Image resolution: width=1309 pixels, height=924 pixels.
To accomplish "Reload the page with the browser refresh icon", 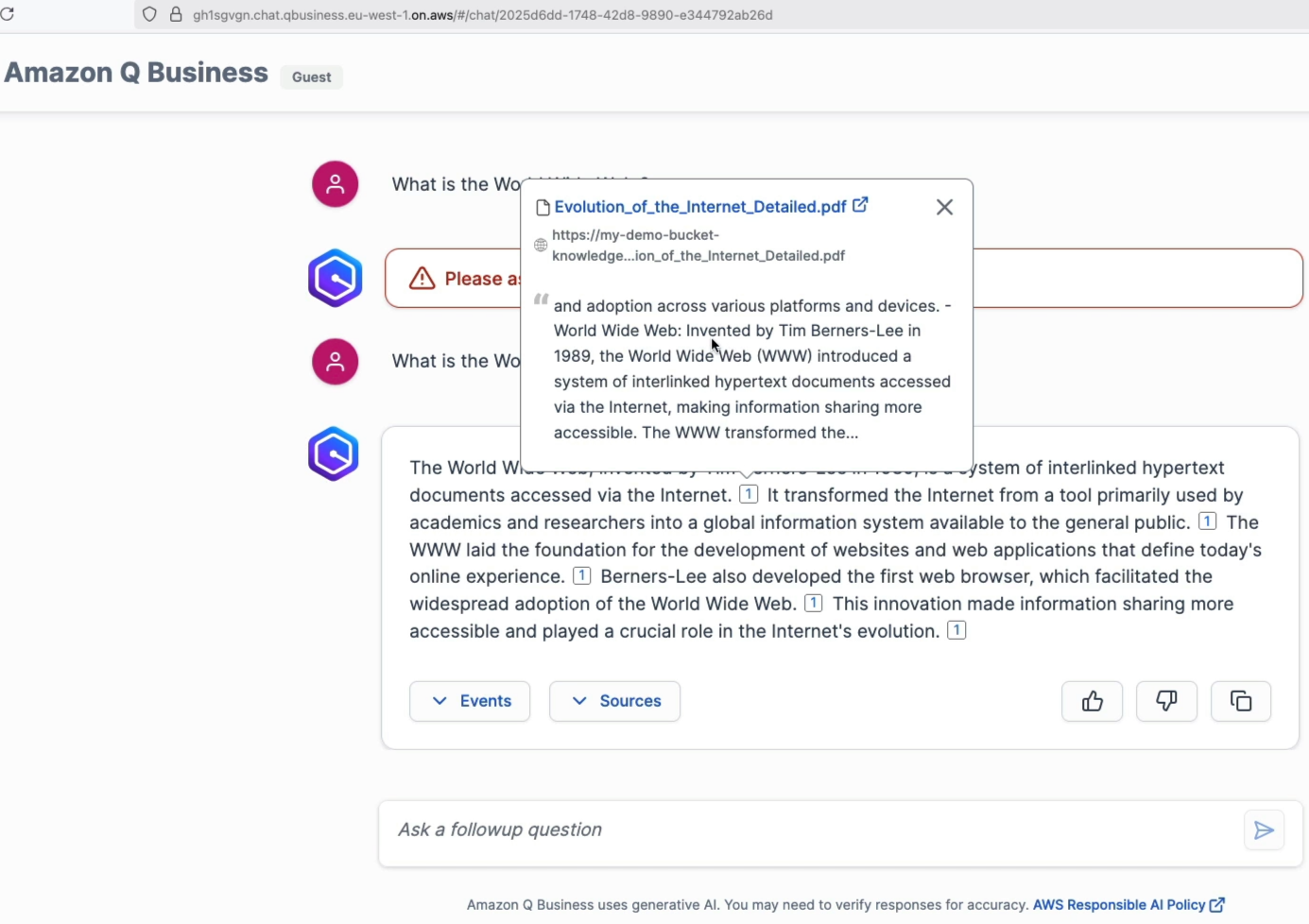I will pyautogui.click(x=7, y=14).
